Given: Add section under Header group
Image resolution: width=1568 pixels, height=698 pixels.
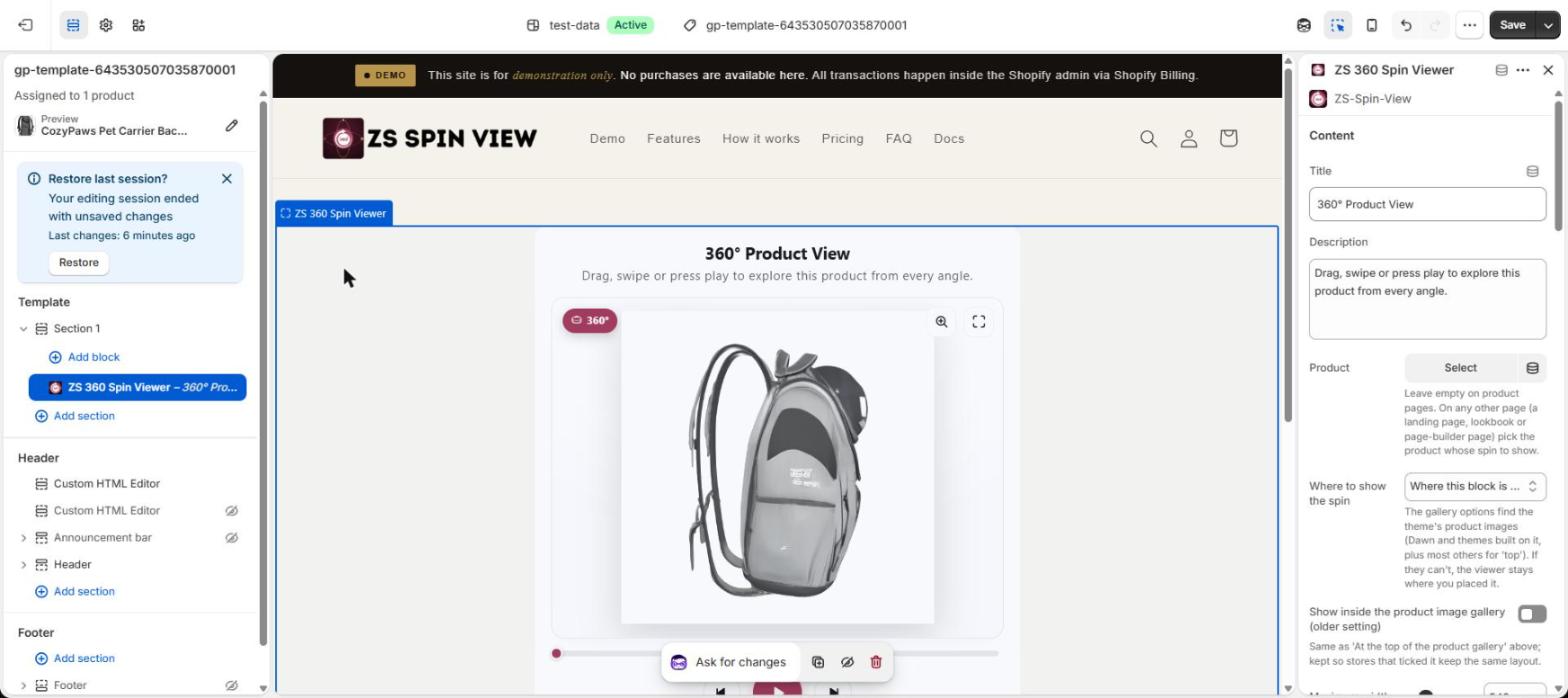Looking at the screenshot, I should [x=75, y=592].
